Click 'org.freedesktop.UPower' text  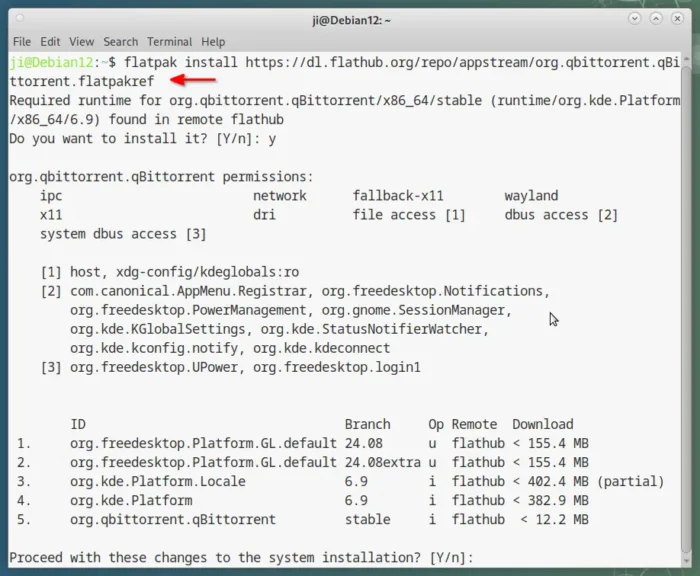tap(154, 368)
